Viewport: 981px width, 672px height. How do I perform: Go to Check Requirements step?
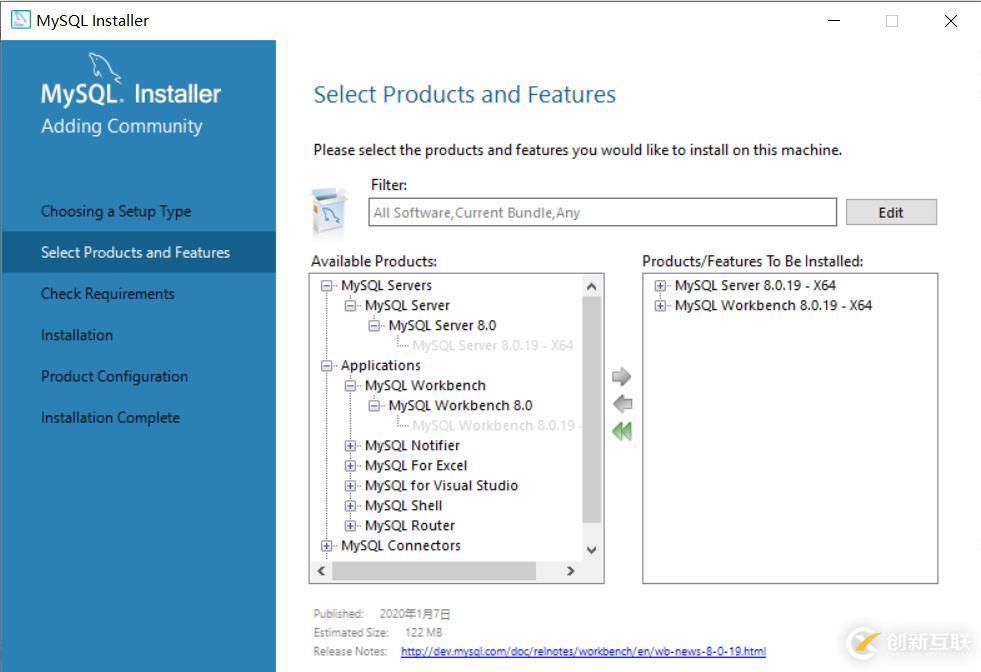[108, 293]
